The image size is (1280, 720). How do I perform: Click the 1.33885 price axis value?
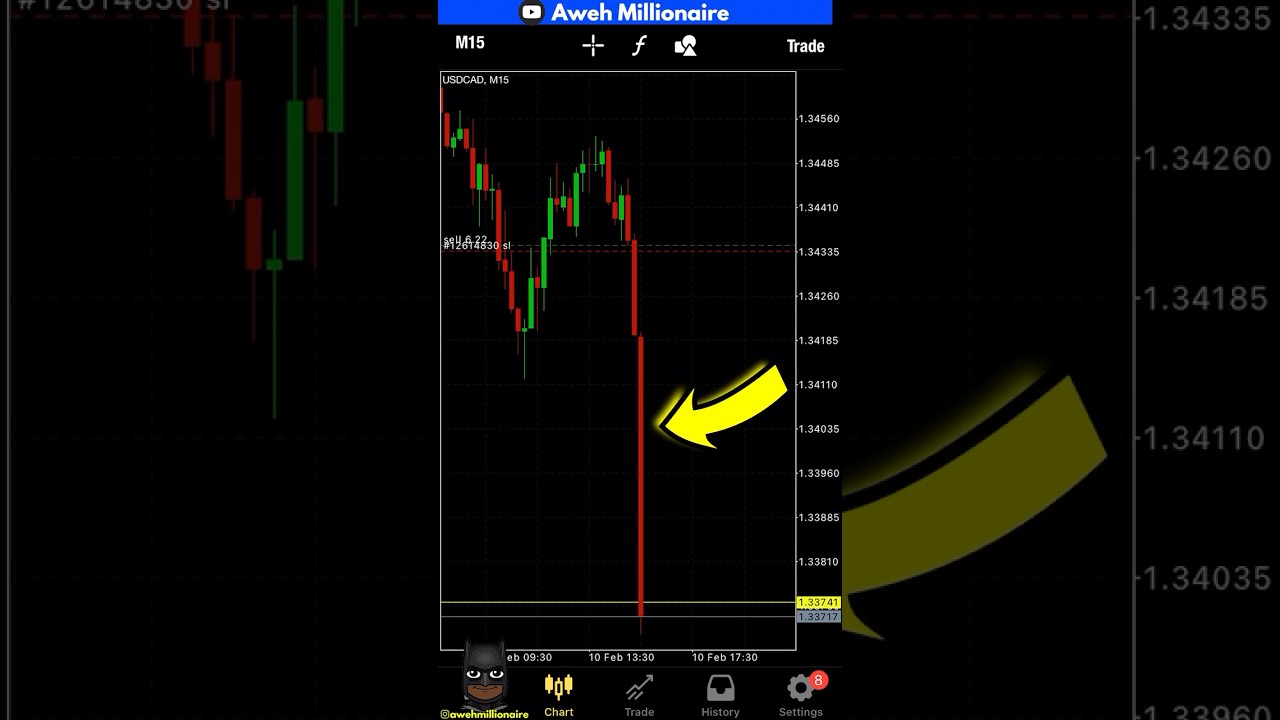pos(818,518)
